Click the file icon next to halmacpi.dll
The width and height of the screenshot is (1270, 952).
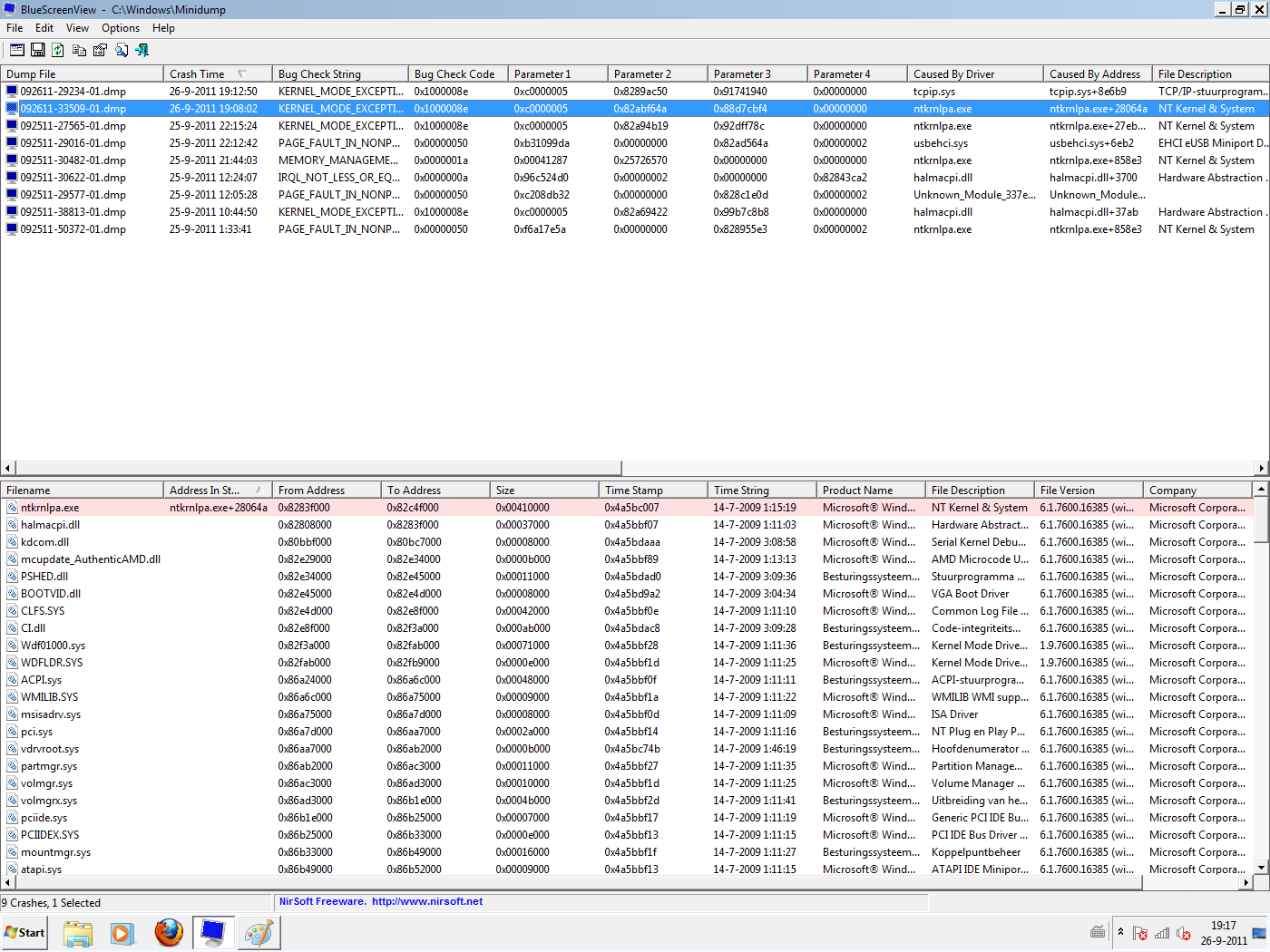coord(12,525)
